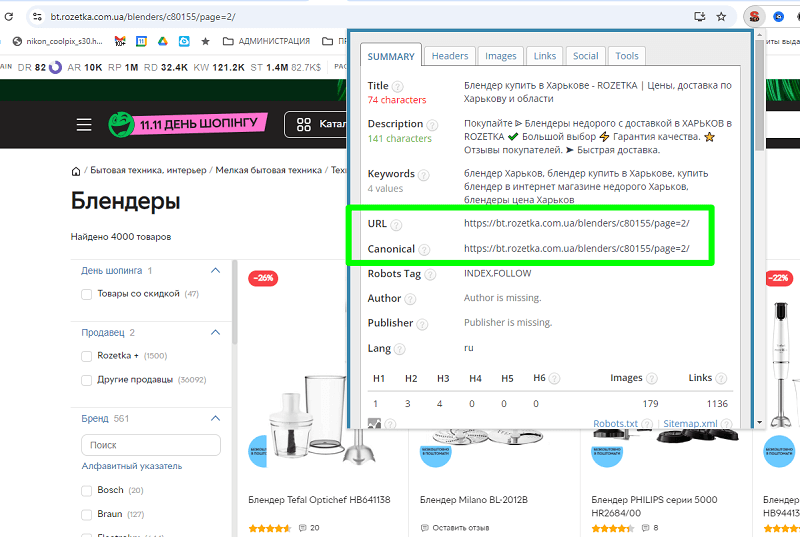Screen dimensions: 800x537
Task: Click the help icon next to Robots Tag
Action: tap(430, 275)
